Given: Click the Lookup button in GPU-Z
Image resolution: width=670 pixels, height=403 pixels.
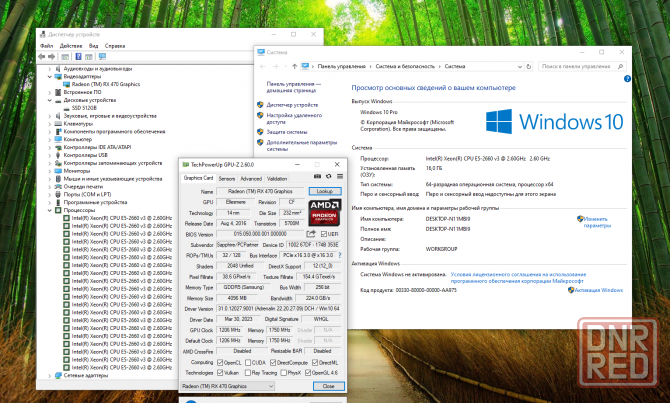Looking at the screenshot, I should [325, 191].
